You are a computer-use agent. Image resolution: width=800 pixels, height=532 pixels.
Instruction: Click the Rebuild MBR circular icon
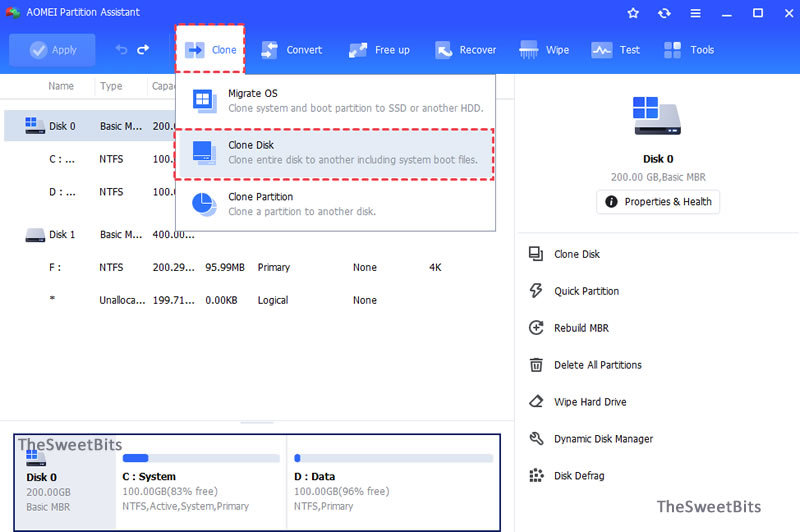536,327
